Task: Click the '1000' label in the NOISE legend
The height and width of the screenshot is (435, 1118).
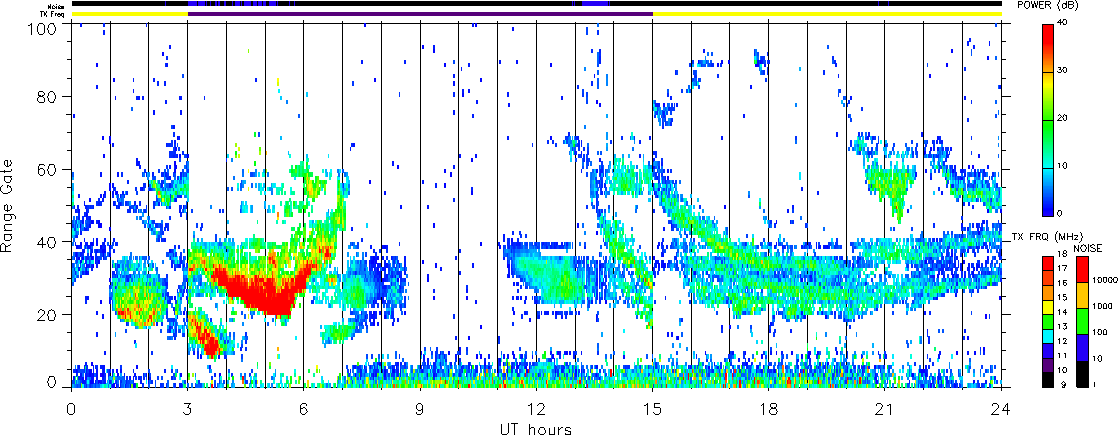Action: pyautogui.click(x=1102, y=306)
